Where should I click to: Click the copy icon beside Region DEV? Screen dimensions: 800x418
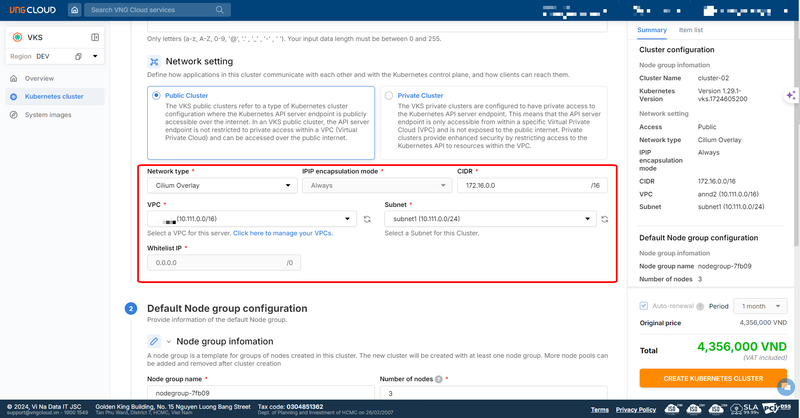click(x=79, y=57)
